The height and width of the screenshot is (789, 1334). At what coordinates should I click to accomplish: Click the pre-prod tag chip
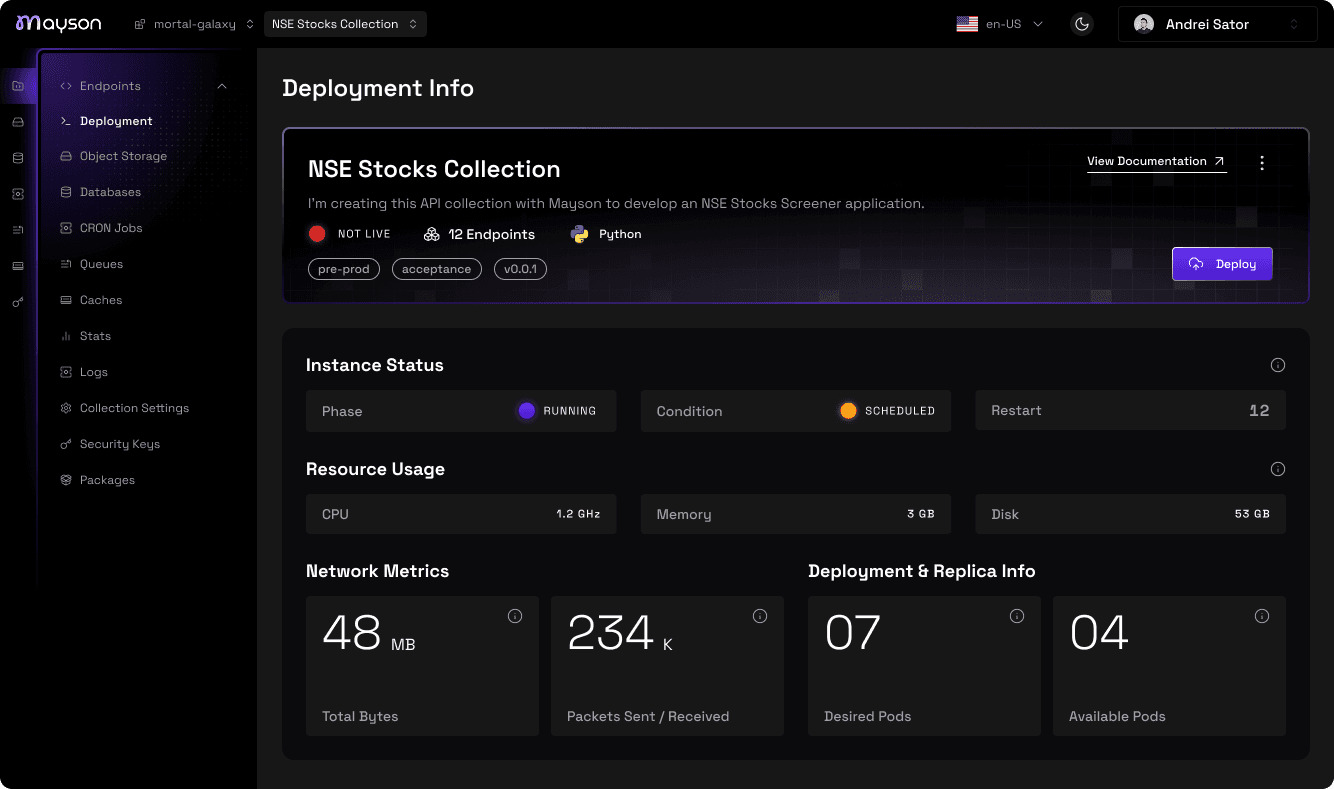[344, 269]
